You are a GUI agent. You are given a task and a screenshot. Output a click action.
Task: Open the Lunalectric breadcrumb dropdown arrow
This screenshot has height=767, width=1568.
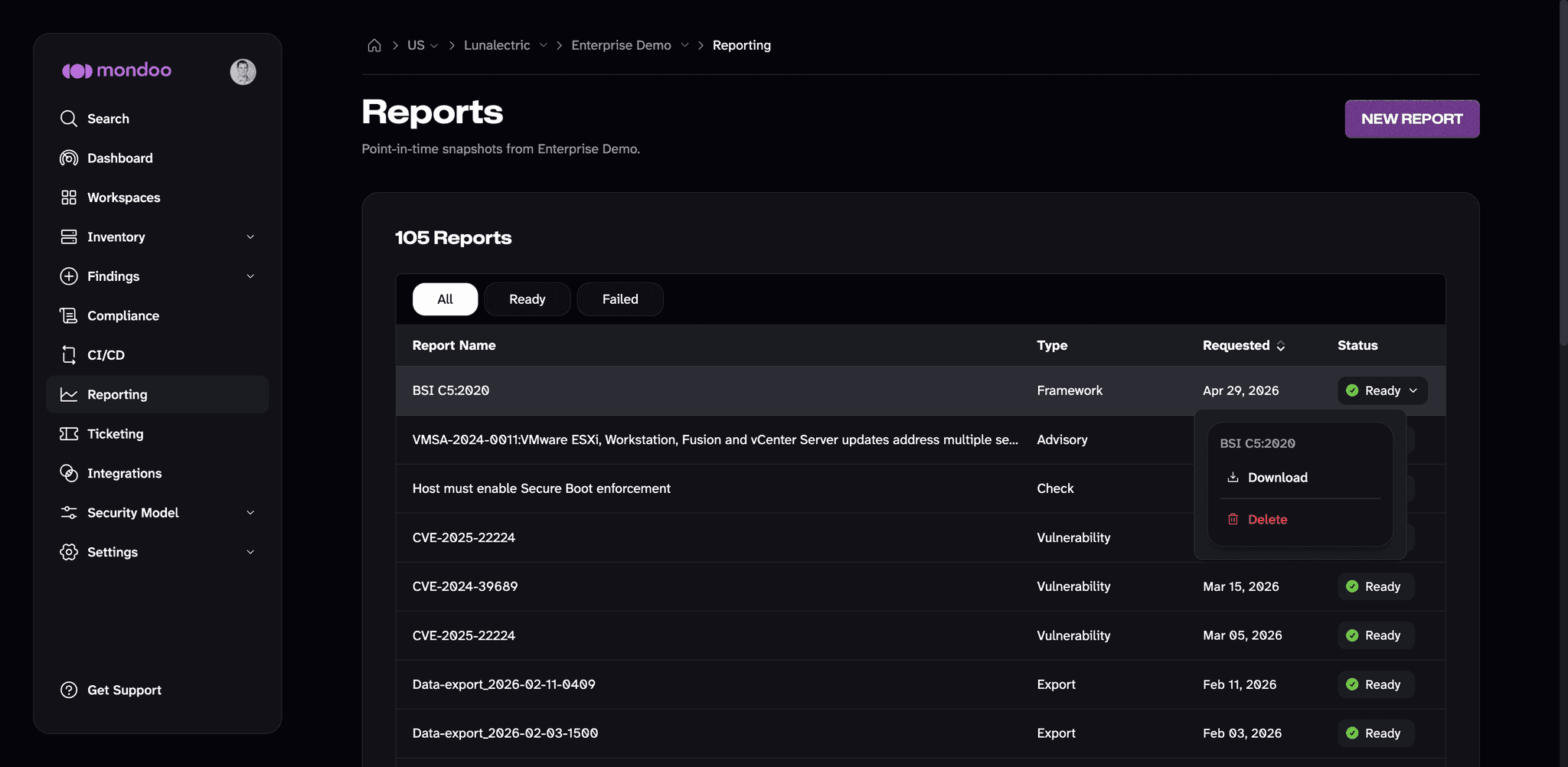[x=543, y=45]
